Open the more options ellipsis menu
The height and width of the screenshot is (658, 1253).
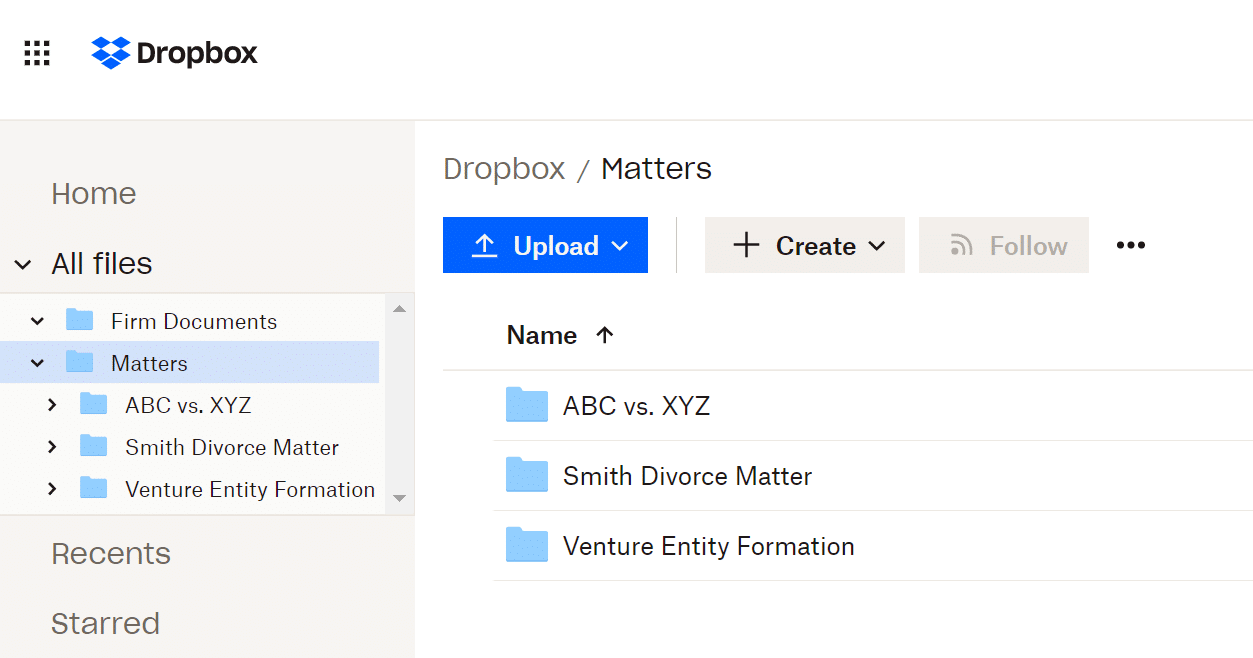(x=1131, y=245)
